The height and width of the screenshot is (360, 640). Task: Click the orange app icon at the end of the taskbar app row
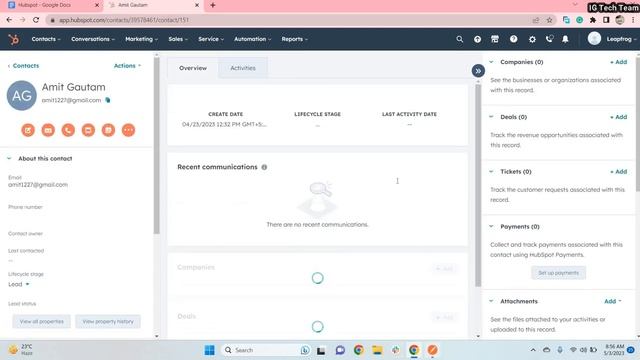pos(433,350)
